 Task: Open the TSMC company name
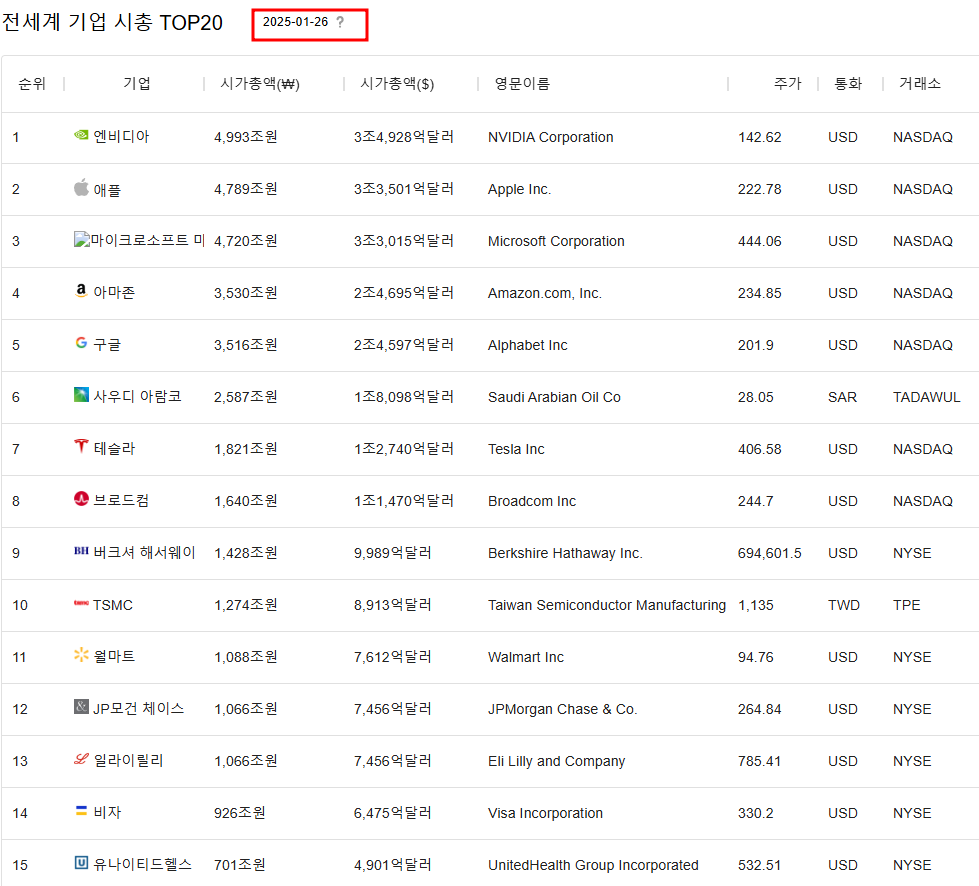113,605
